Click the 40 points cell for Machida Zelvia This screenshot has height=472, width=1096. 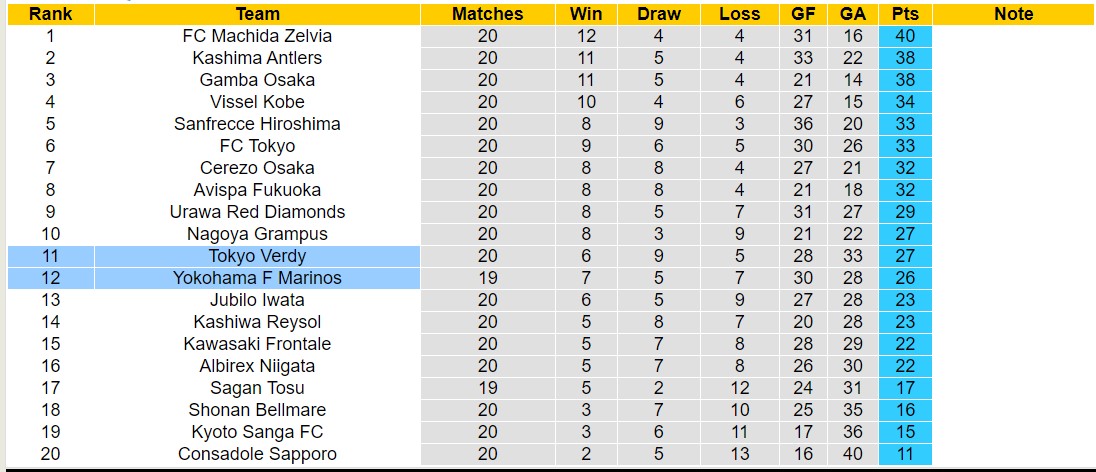pos(906,36)
